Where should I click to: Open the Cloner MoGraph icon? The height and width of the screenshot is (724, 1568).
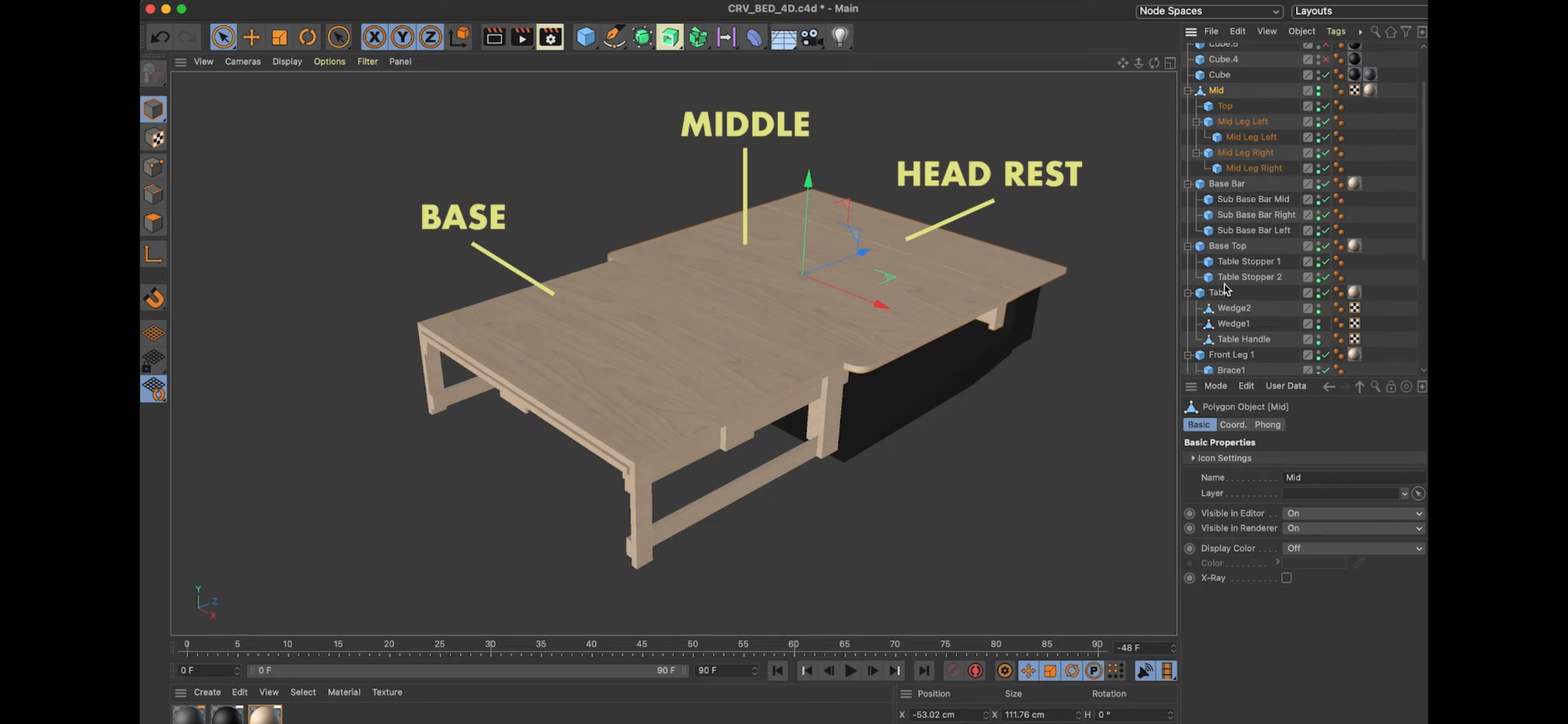[x=698, y=37]
